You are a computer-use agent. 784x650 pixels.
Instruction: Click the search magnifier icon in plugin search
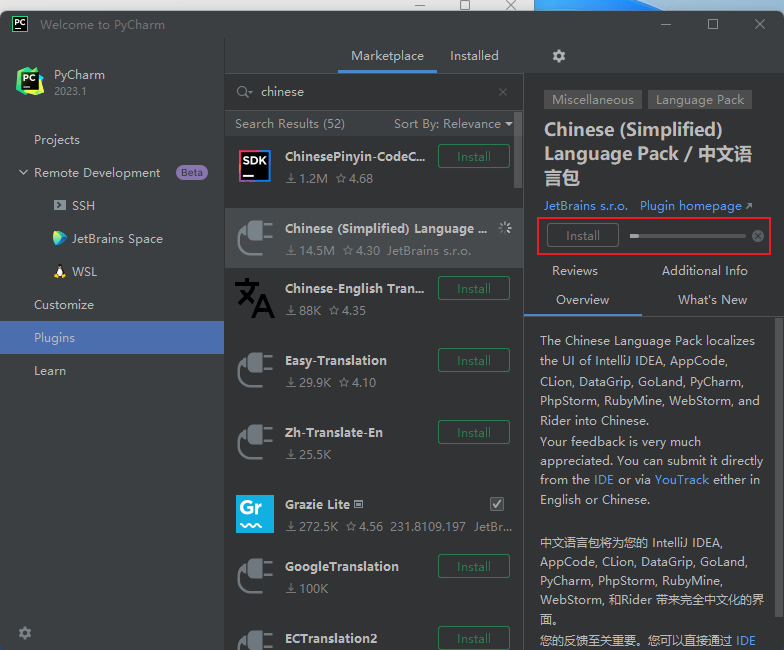242,92
